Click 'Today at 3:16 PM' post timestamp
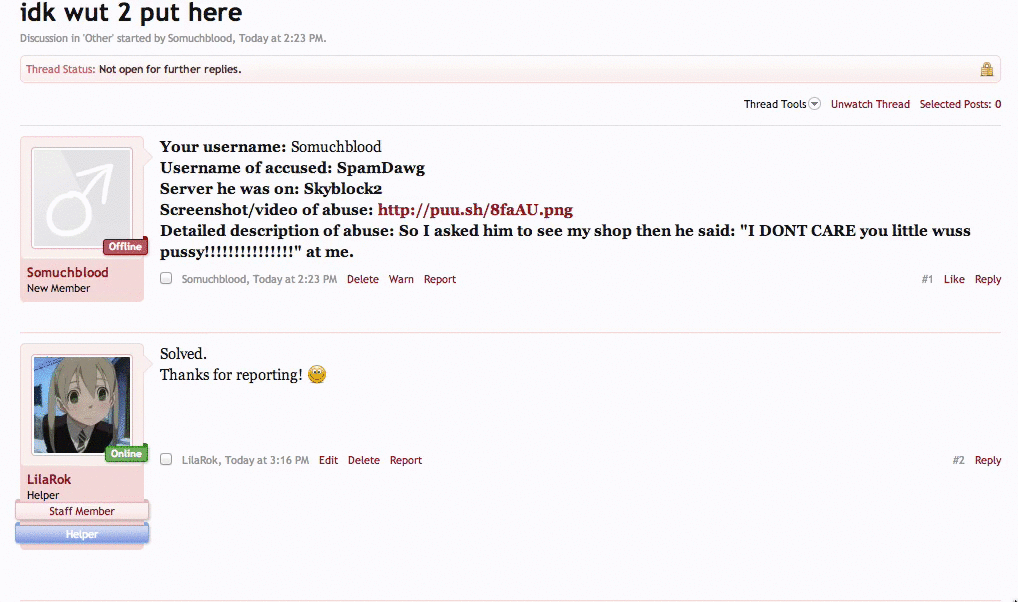 [267, 460]
